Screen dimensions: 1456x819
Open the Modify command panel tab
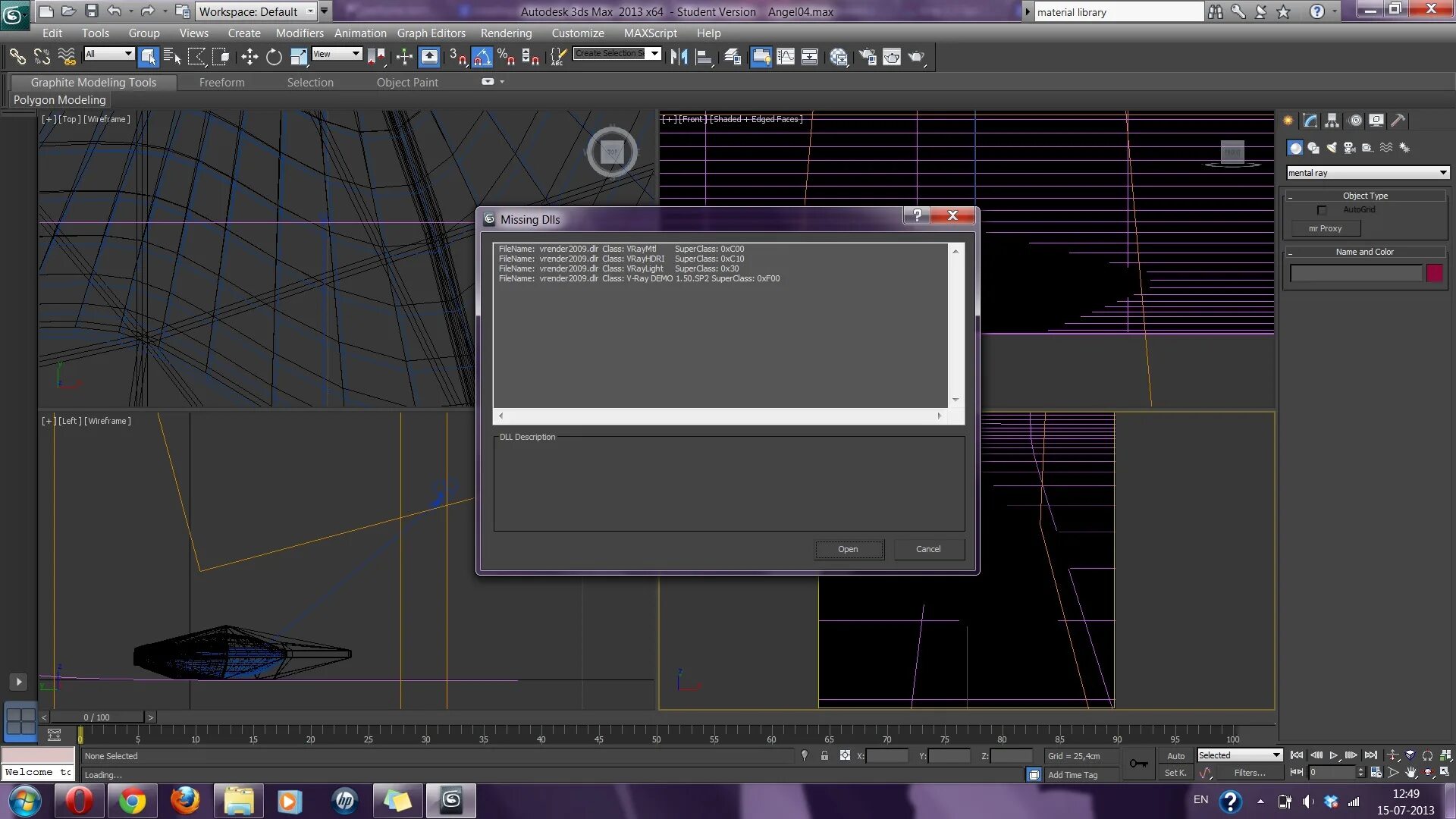click(1310, 120)
